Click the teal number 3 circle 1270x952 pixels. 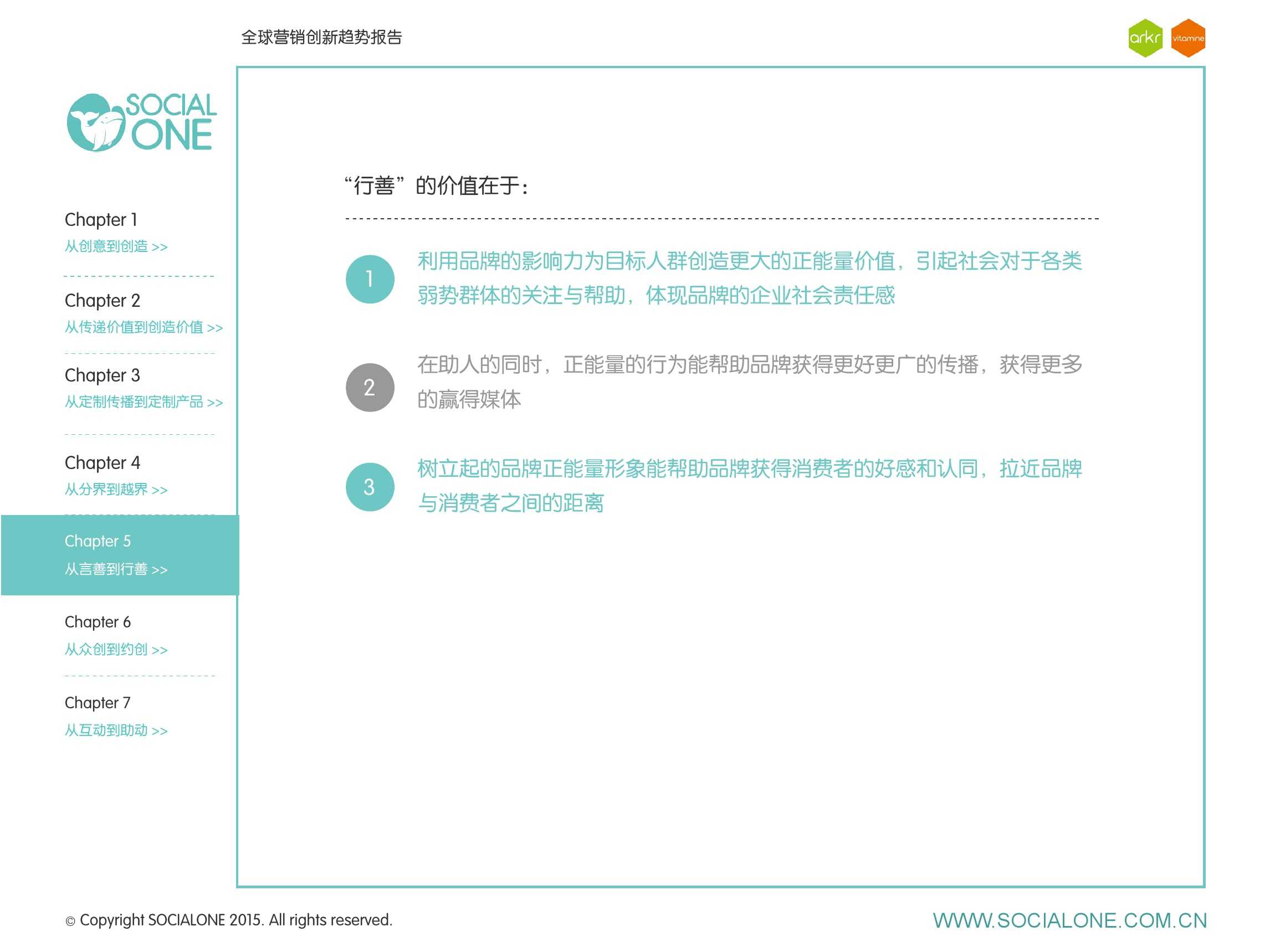(x=370, y=487)
